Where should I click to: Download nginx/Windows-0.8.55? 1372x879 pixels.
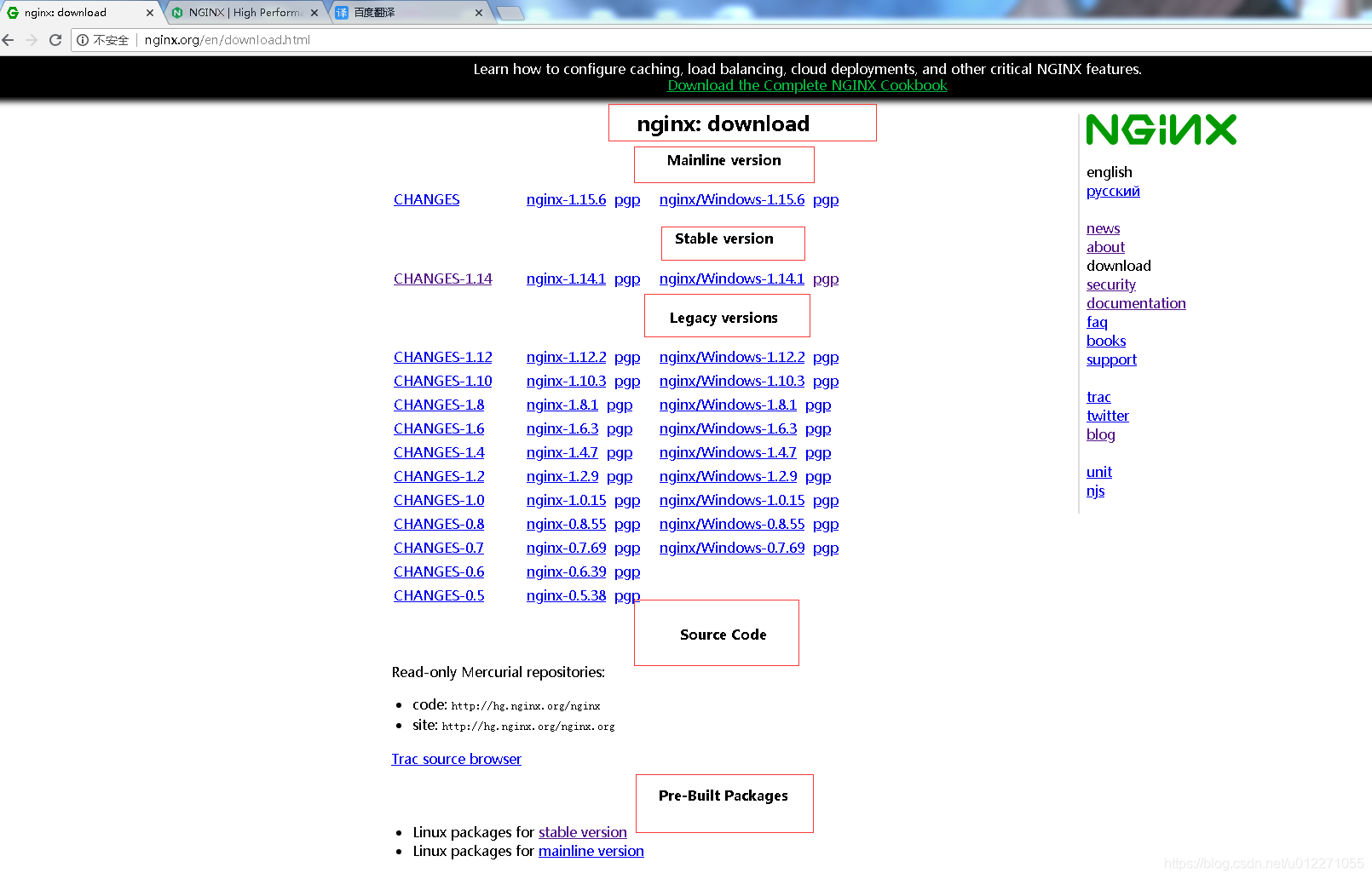point(732,524)
